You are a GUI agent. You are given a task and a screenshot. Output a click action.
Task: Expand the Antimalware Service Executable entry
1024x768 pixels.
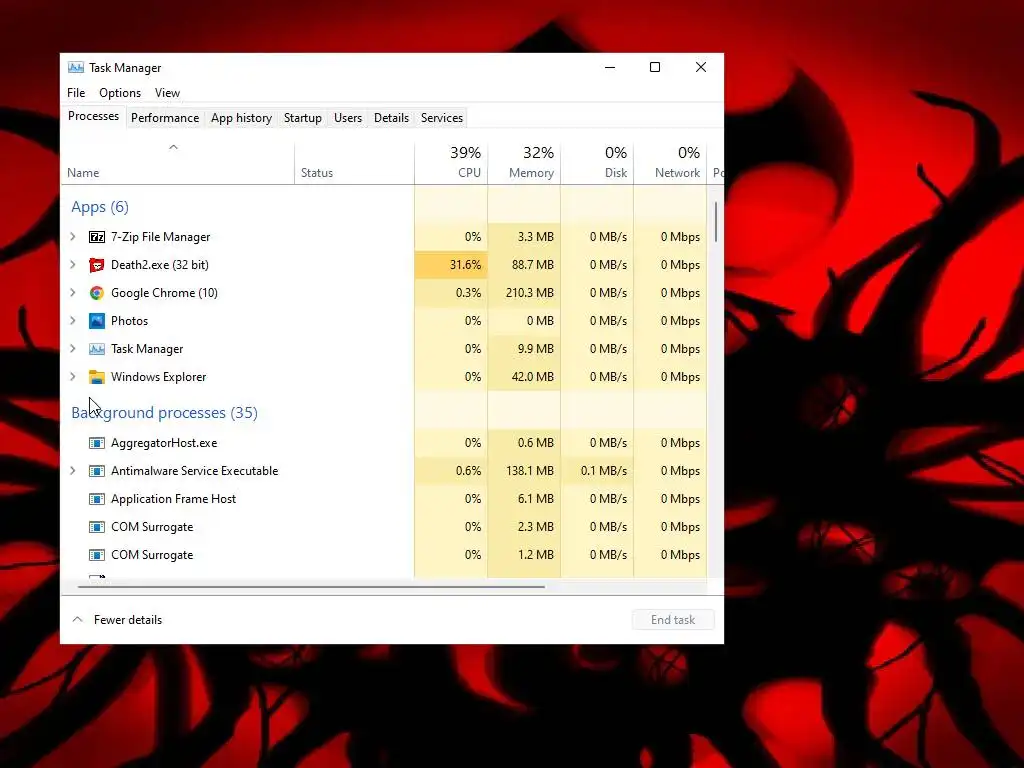click(x=73, y=471)
